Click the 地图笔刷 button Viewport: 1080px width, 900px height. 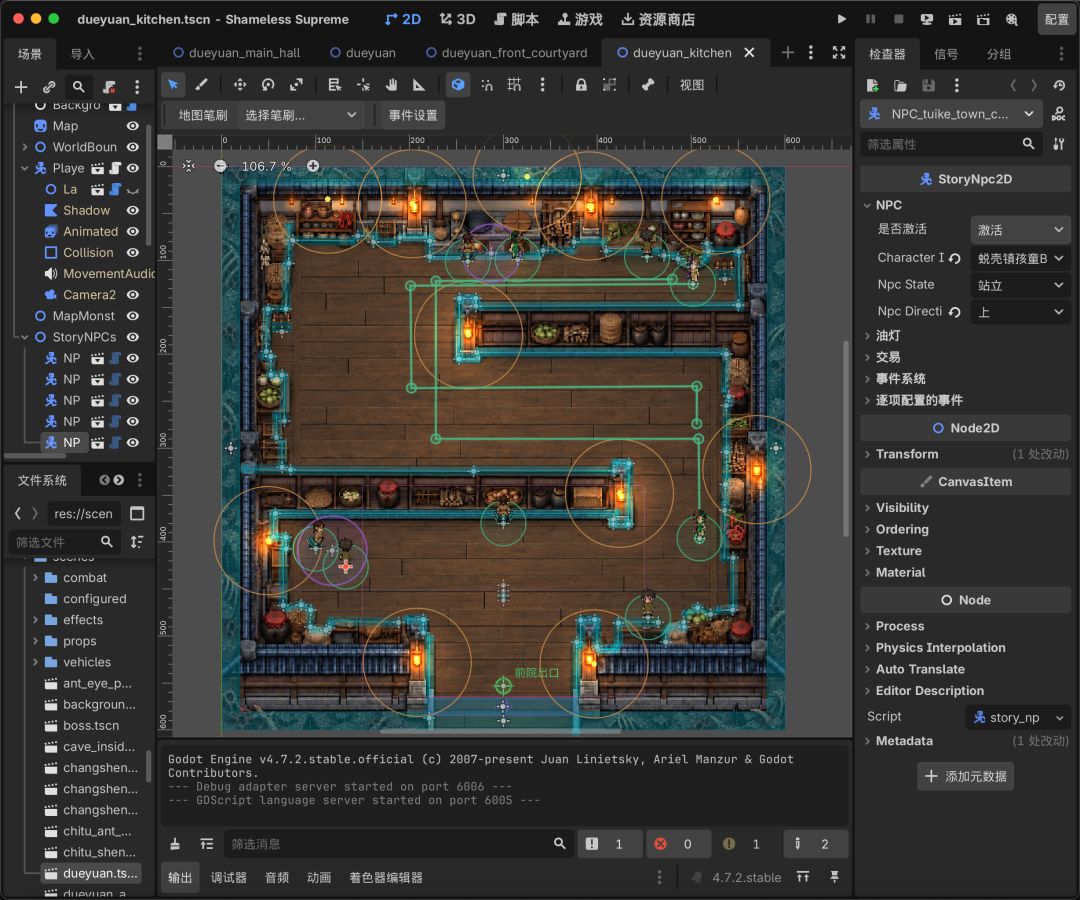click(202, 115)
